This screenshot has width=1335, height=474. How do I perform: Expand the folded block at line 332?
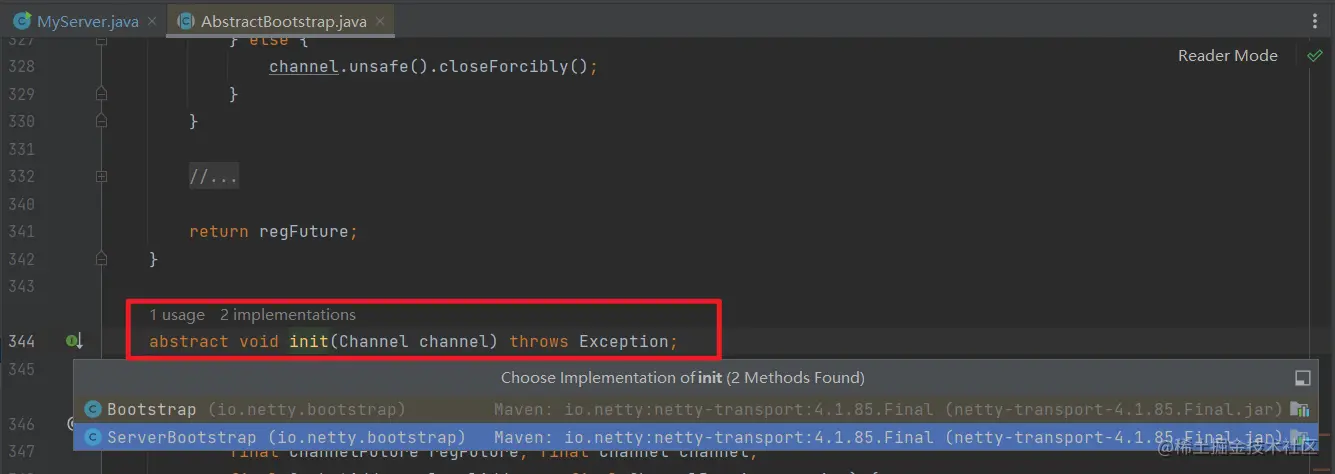pos(101,176)
